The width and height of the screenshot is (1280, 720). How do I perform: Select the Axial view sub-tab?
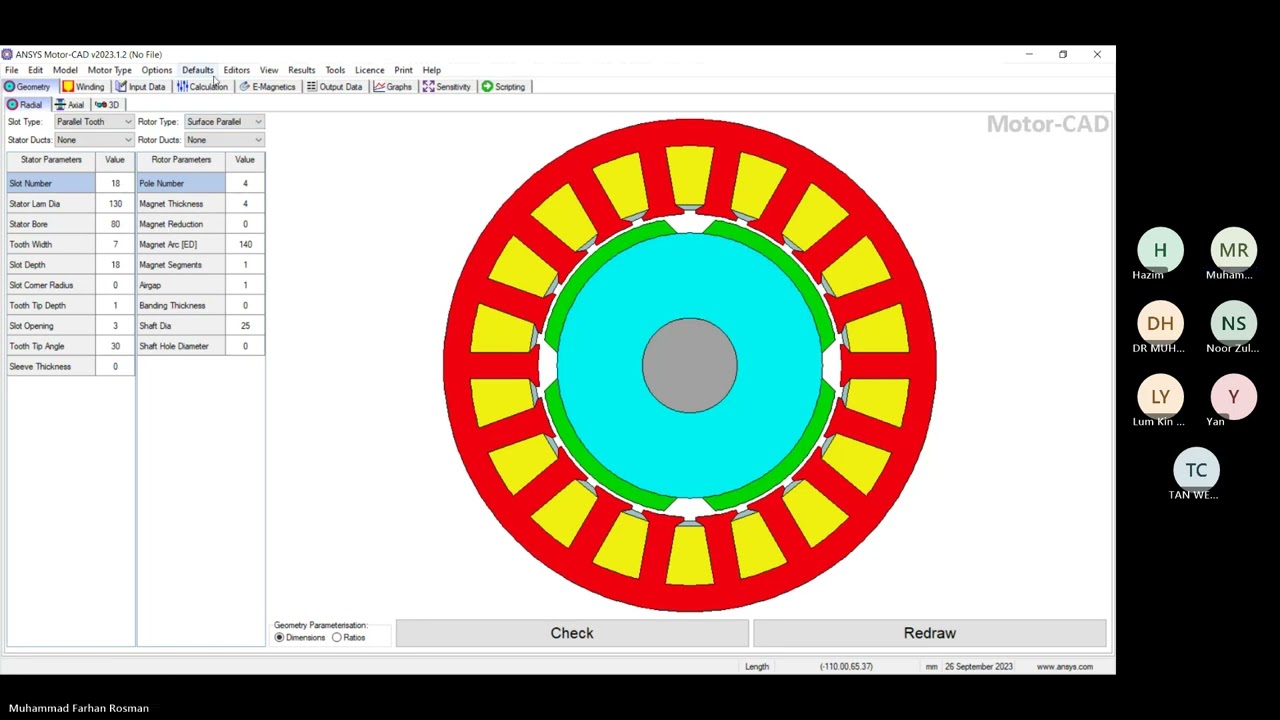tap(69, 105)
